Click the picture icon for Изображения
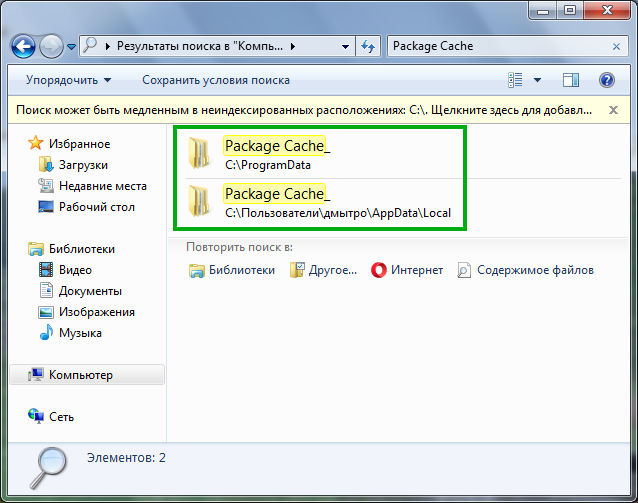The height and width of the screenshot is (503, 638). 46,312
